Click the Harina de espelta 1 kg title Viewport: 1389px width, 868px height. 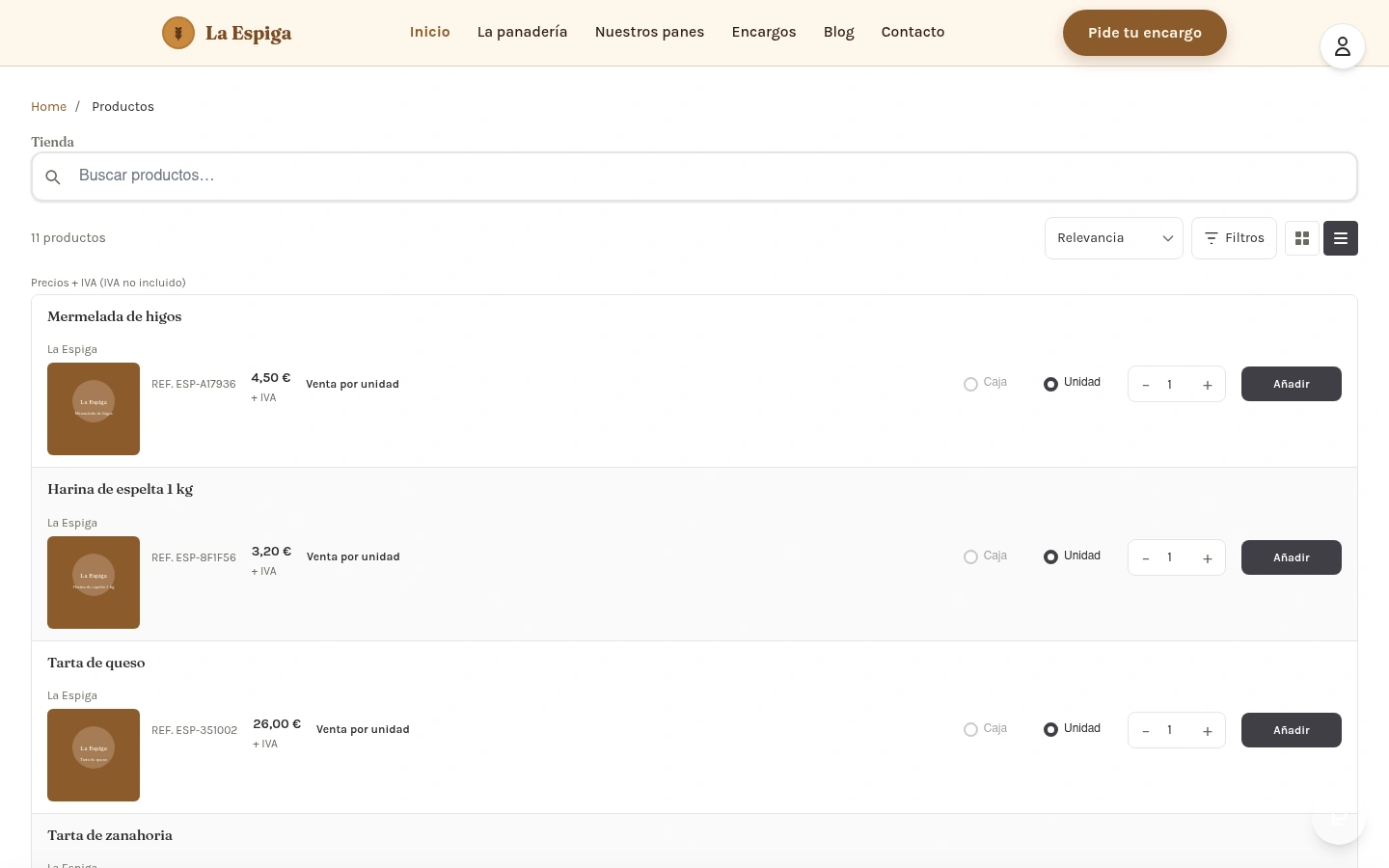[x=121, y=489]
